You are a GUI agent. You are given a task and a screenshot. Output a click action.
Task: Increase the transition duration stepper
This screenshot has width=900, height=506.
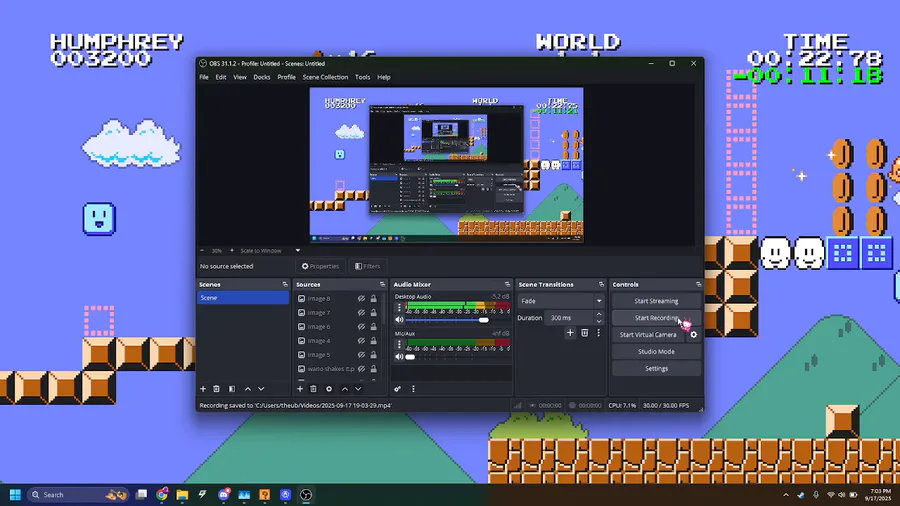coord(599,314)
